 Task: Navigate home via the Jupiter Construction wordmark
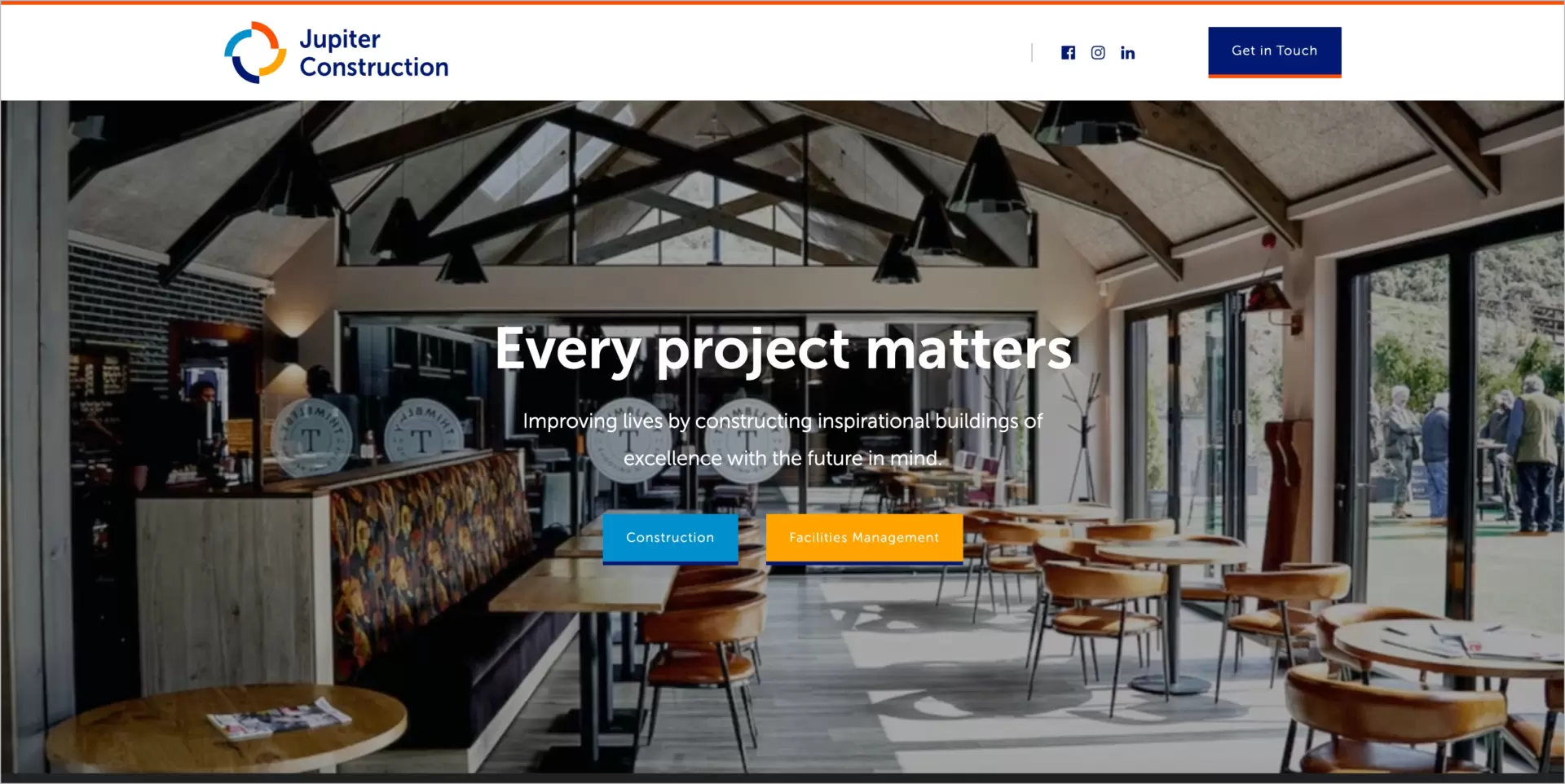pos(374,51)
